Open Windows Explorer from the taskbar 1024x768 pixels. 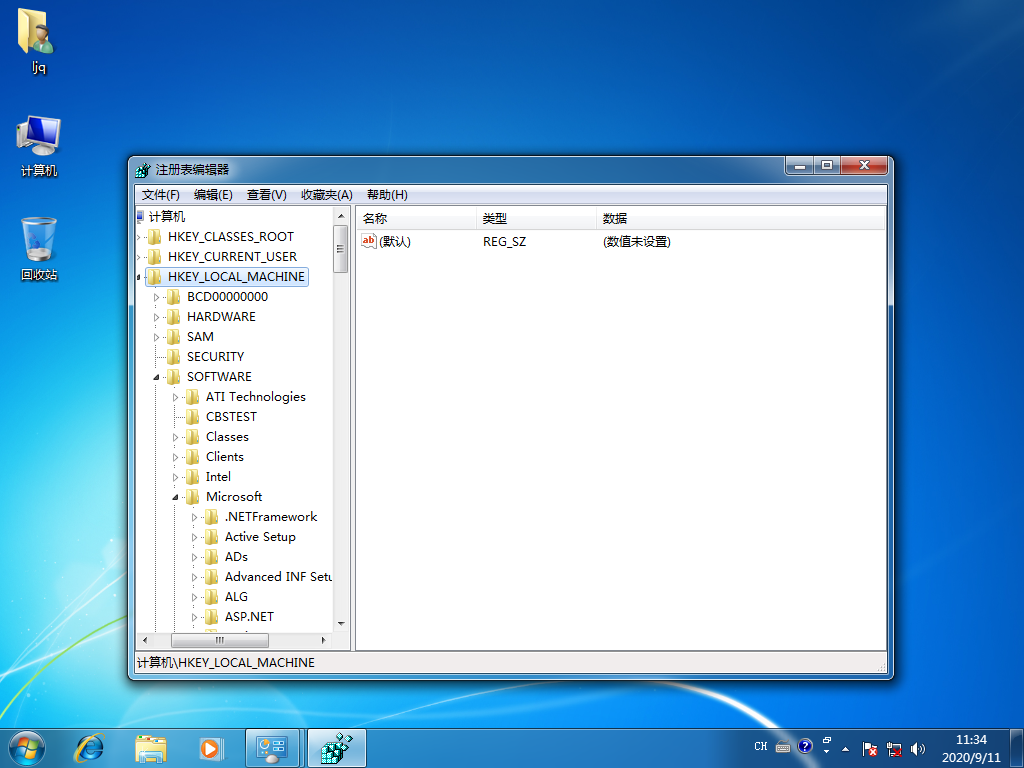click(x=151, y=748)
